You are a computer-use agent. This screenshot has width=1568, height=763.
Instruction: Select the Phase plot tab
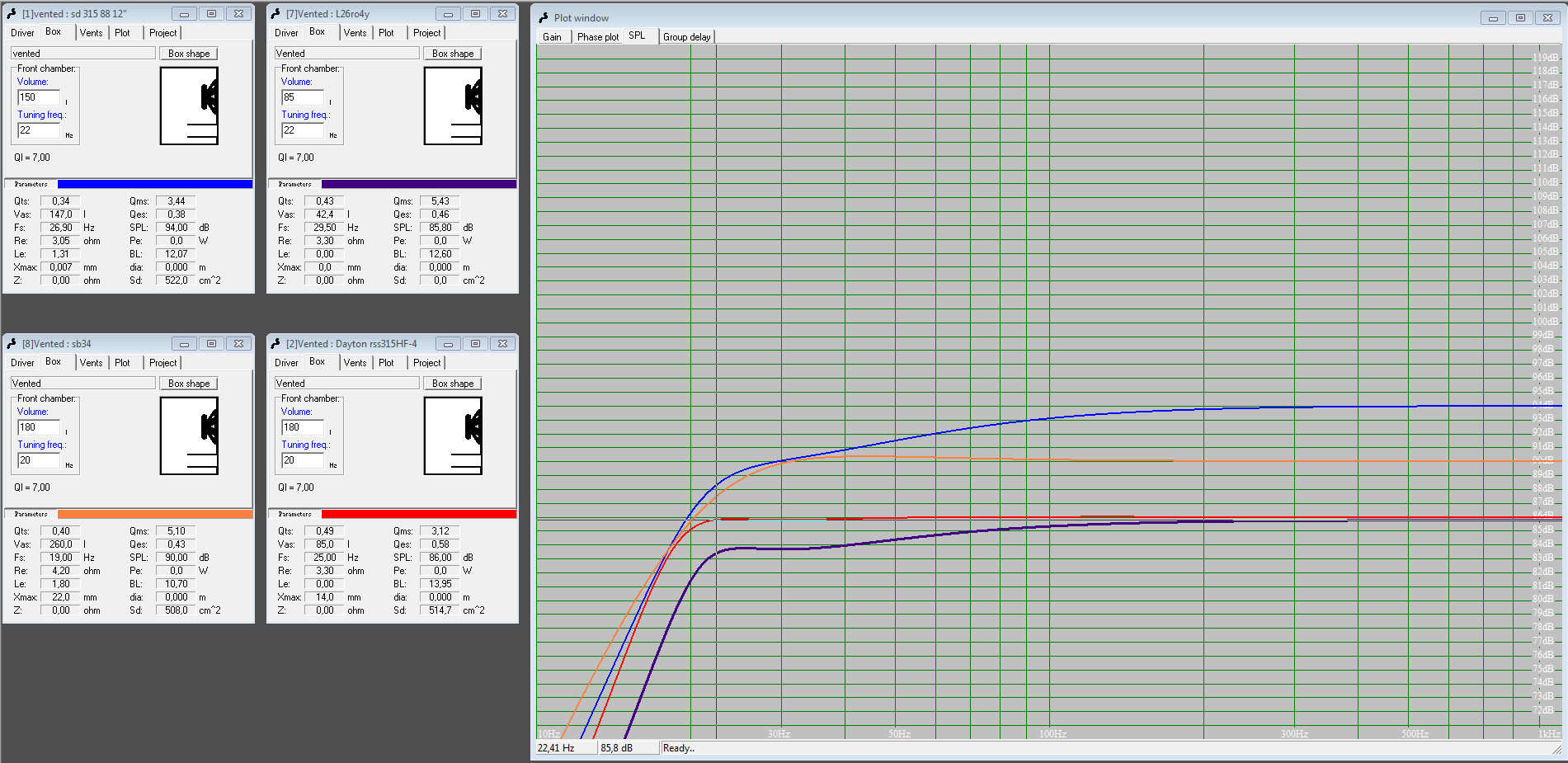(597, 37)
